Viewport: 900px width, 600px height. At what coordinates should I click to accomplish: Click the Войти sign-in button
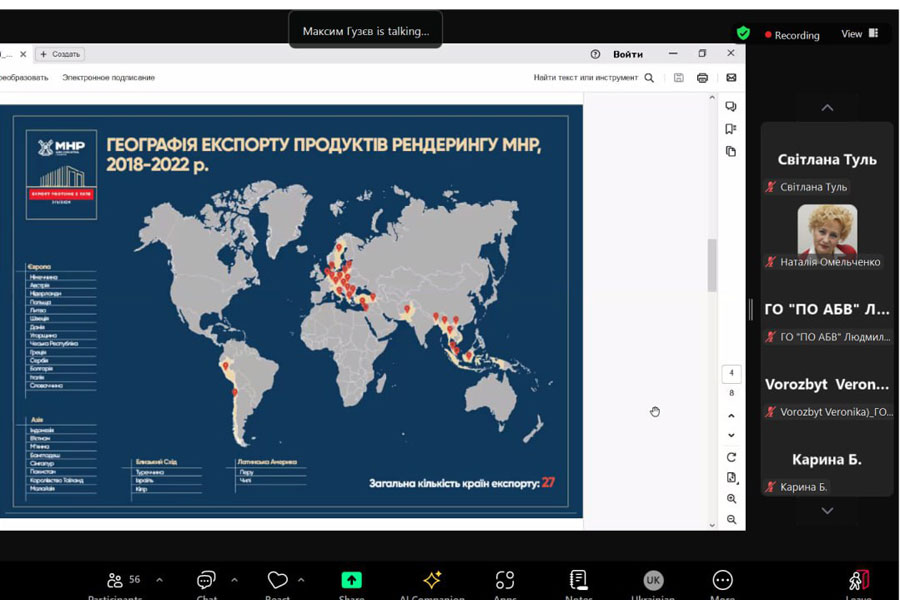coord(628,54)
